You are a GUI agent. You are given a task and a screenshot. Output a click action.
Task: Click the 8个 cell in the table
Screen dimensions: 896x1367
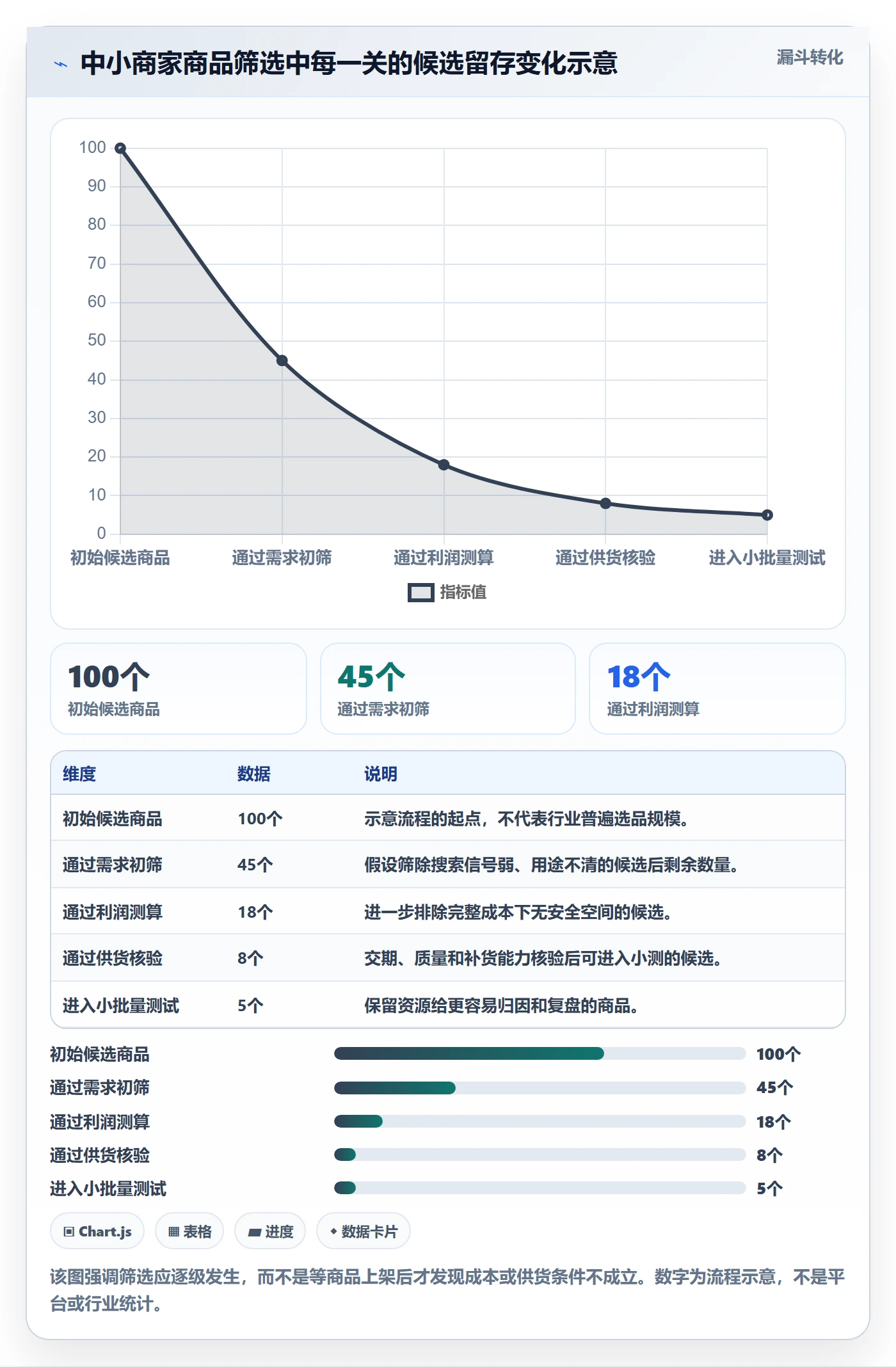point(250,958)
